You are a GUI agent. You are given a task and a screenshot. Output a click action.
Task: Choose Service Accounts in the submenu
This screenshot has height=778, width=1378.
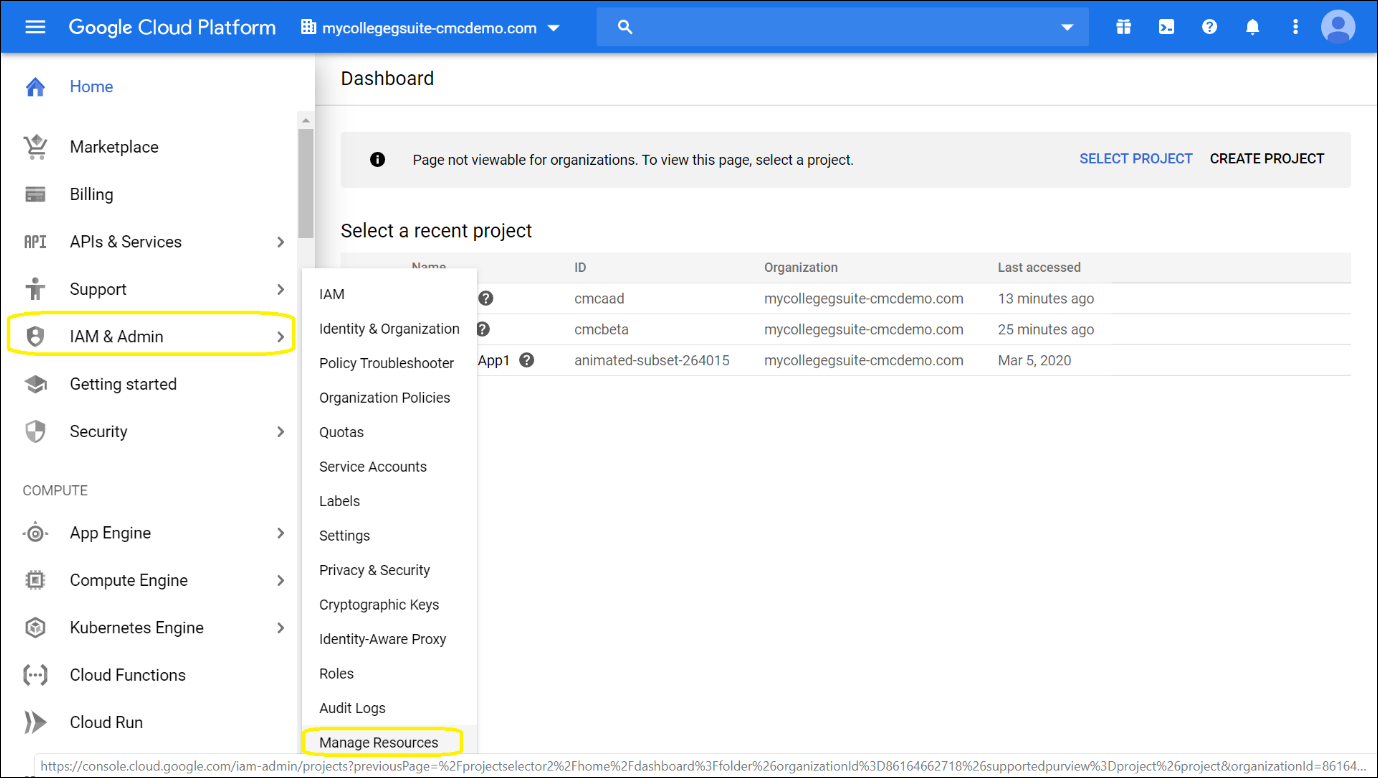(x=373, y=467)
